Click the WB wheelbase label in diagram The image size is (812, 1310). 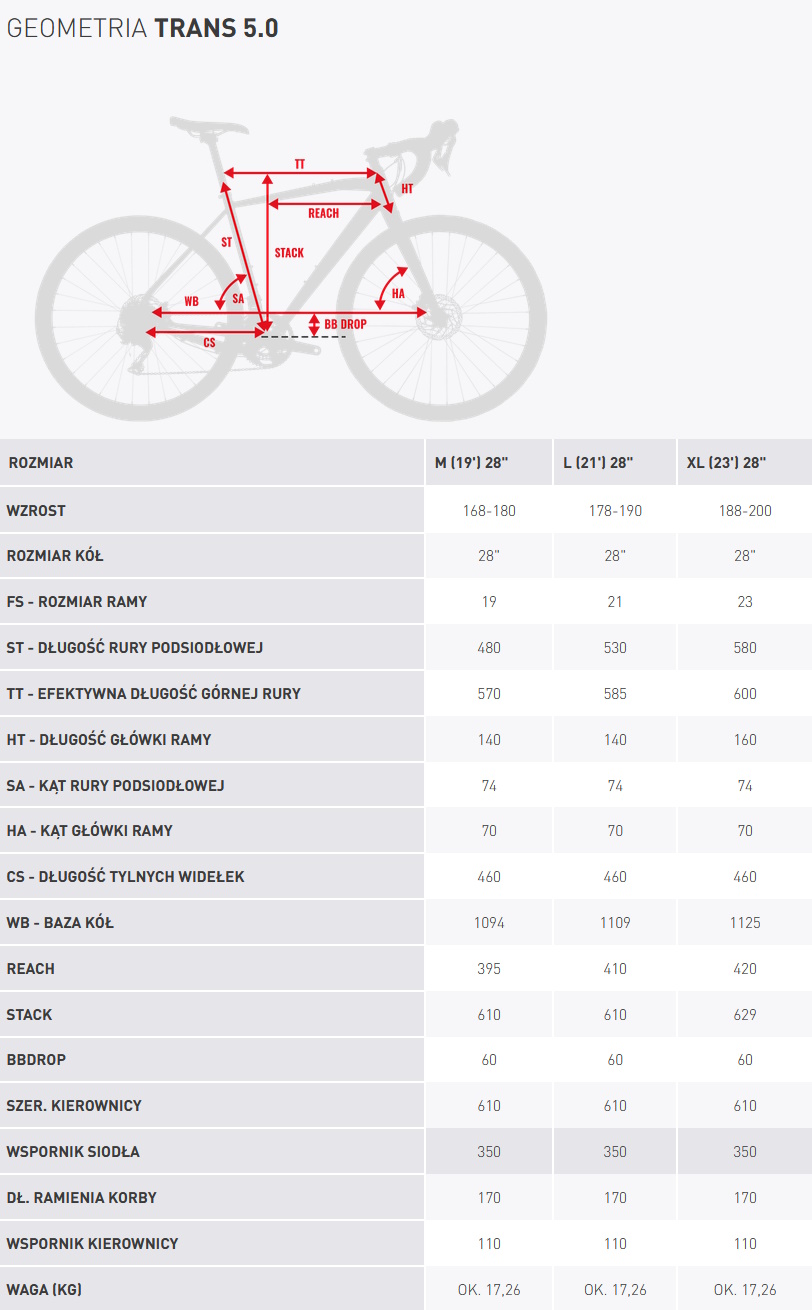[191, 301]
